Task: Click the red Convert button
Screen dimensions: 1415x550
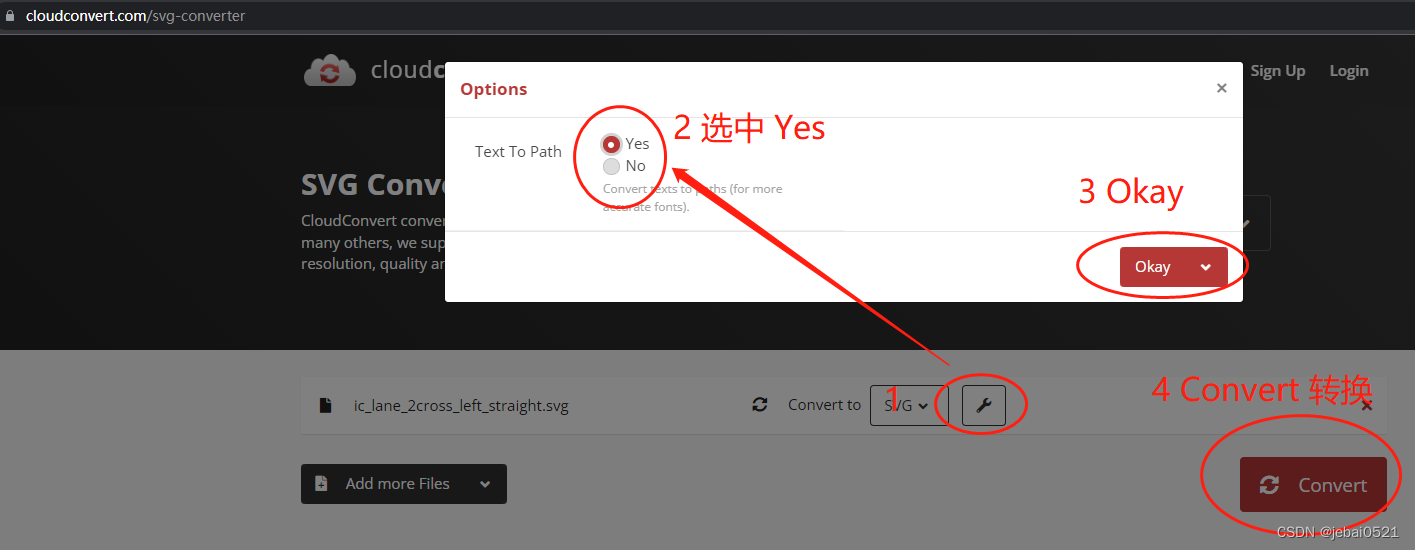Action: coord(1313,485)
